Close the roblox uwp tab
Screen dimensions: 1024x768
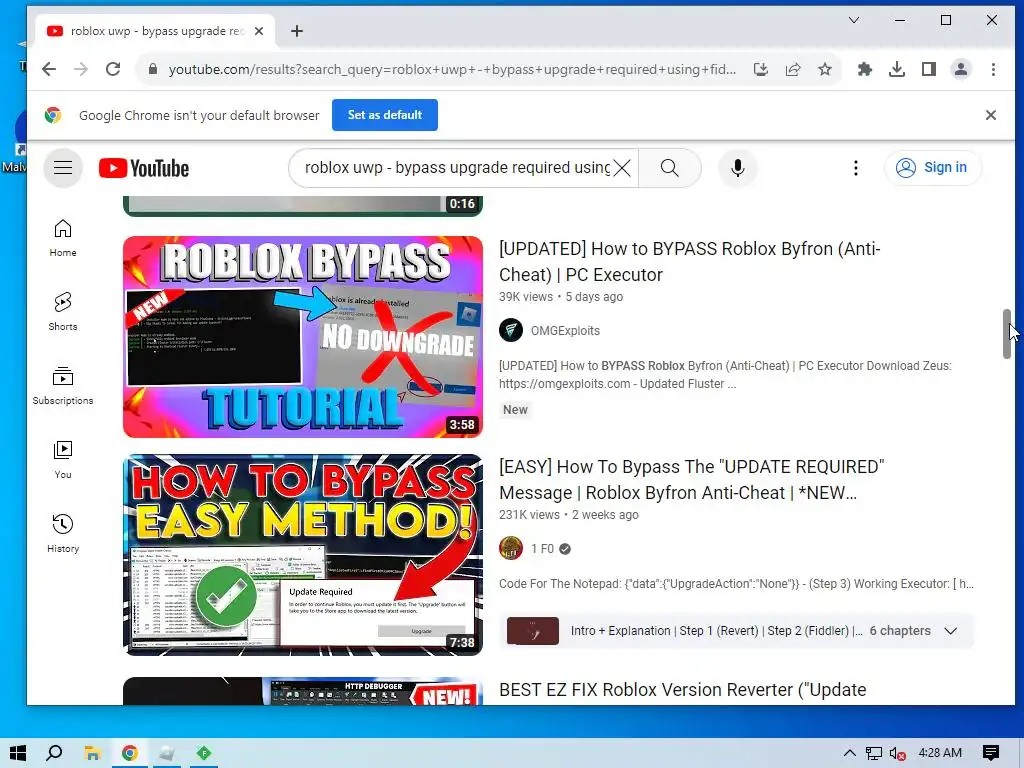pos(259,31)
